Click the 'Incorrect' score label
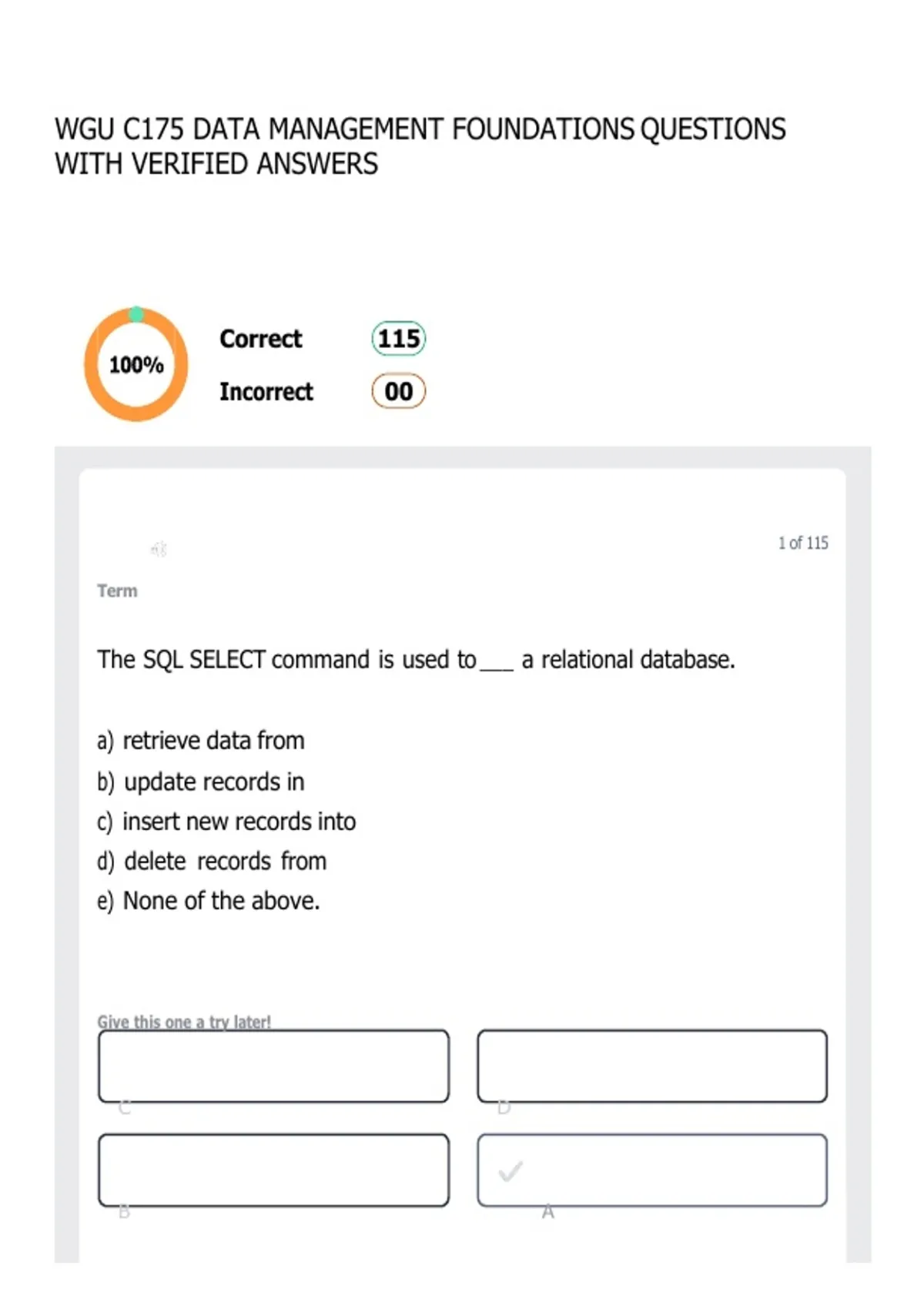This screenshot has height=1309, width=924. pos(266,391)
